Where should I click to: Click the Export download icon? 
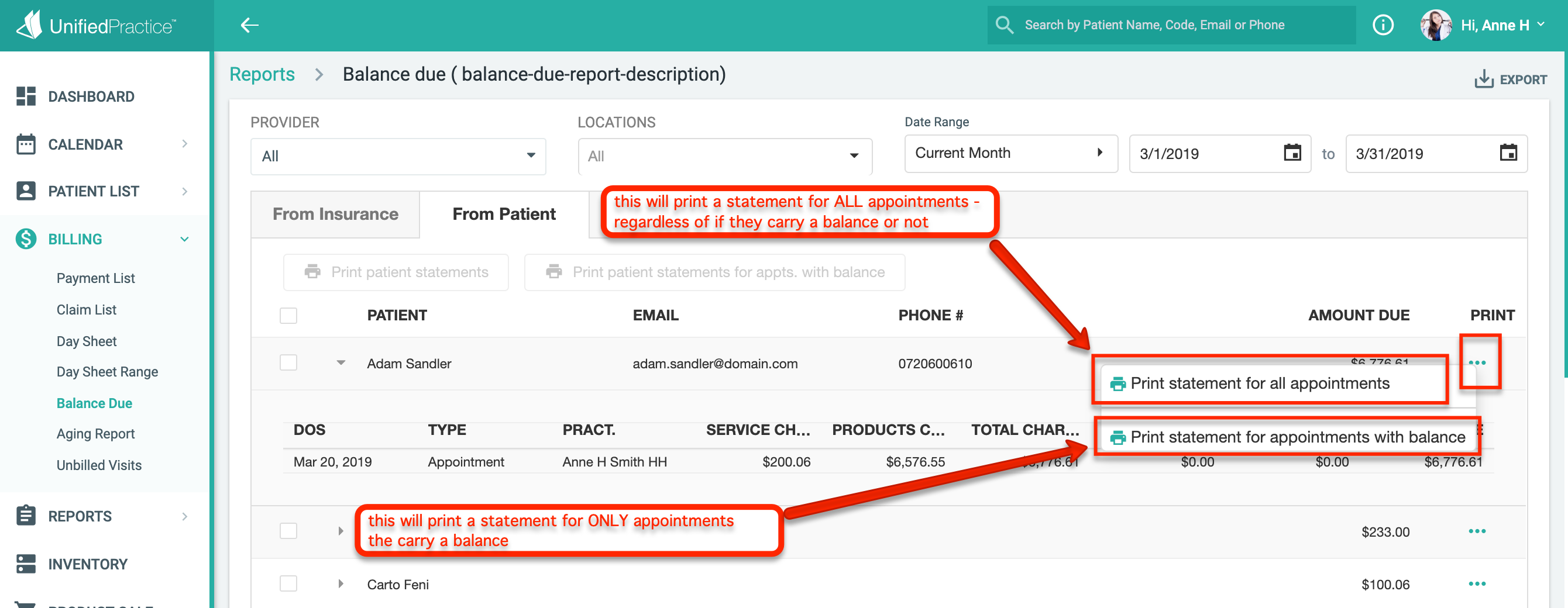(1483, 79)
